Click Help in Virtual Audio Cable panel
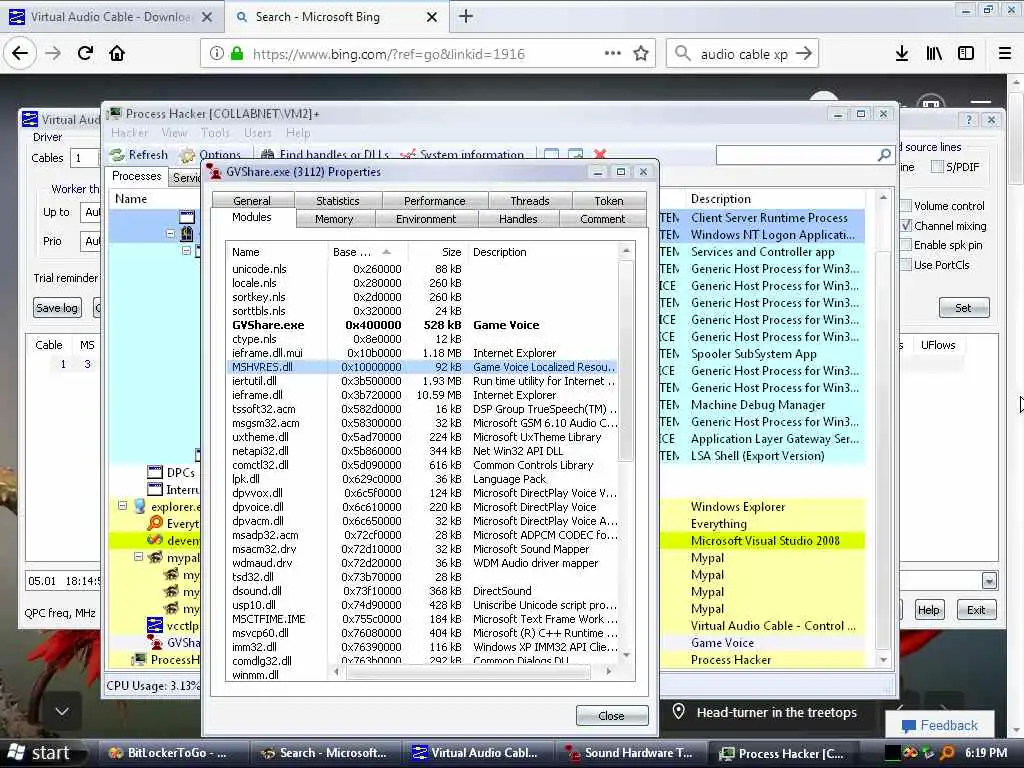The height and width of the screenshot is (768, 1024). tap(929, 610)
